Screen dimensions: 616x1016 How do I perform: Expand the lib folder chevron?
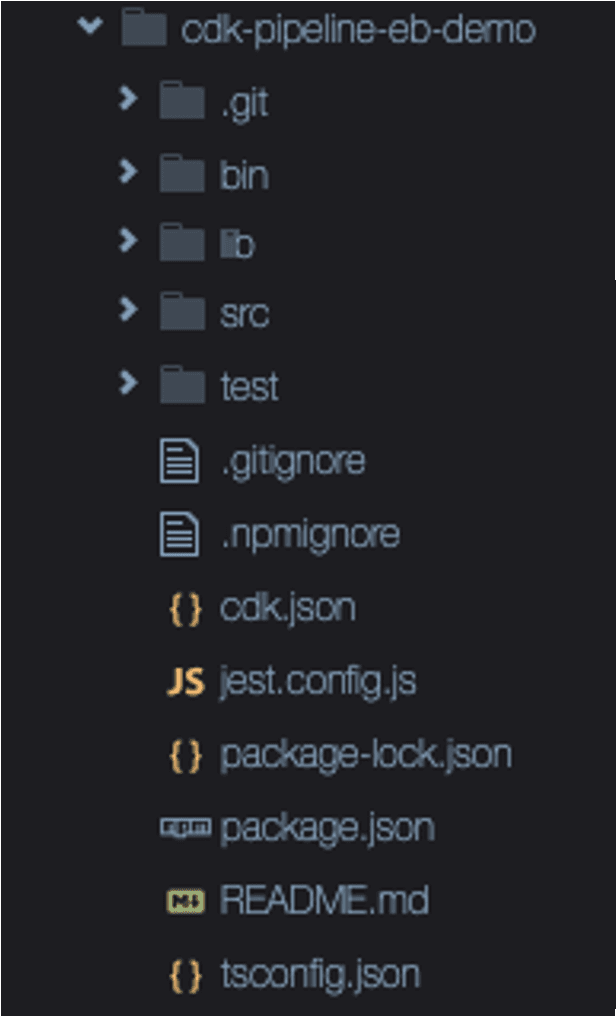pyautogui.click(x=128, y=240)
